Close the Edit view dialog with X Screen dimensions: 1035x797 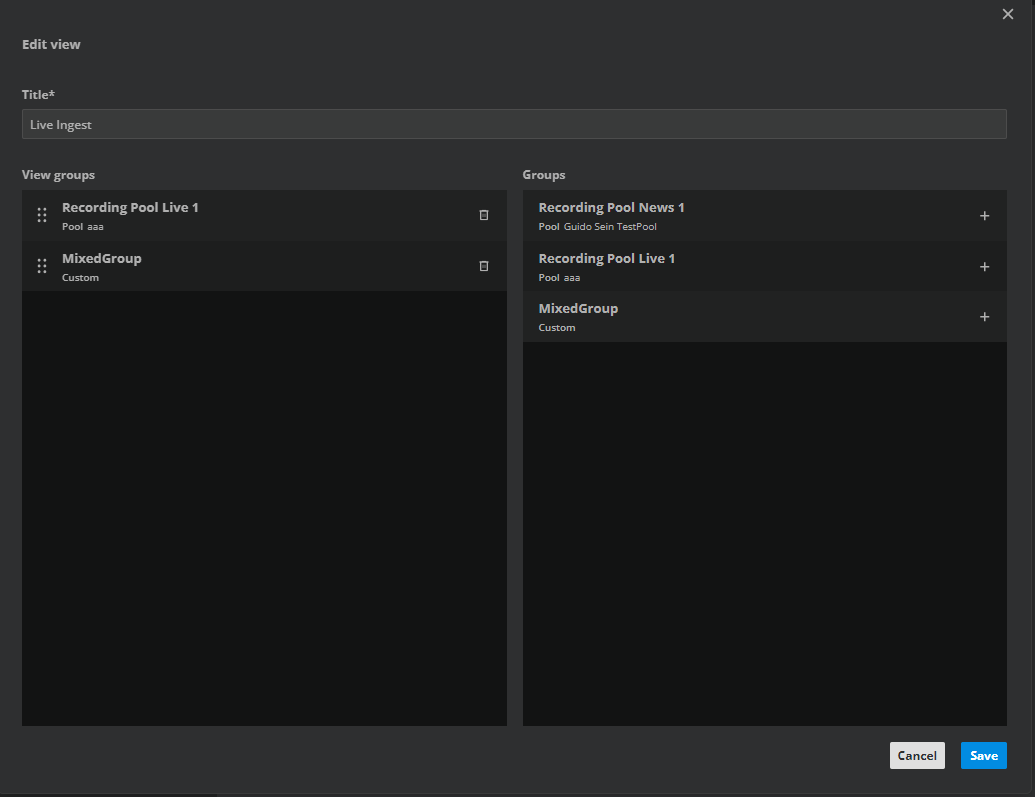point(1007,13)
